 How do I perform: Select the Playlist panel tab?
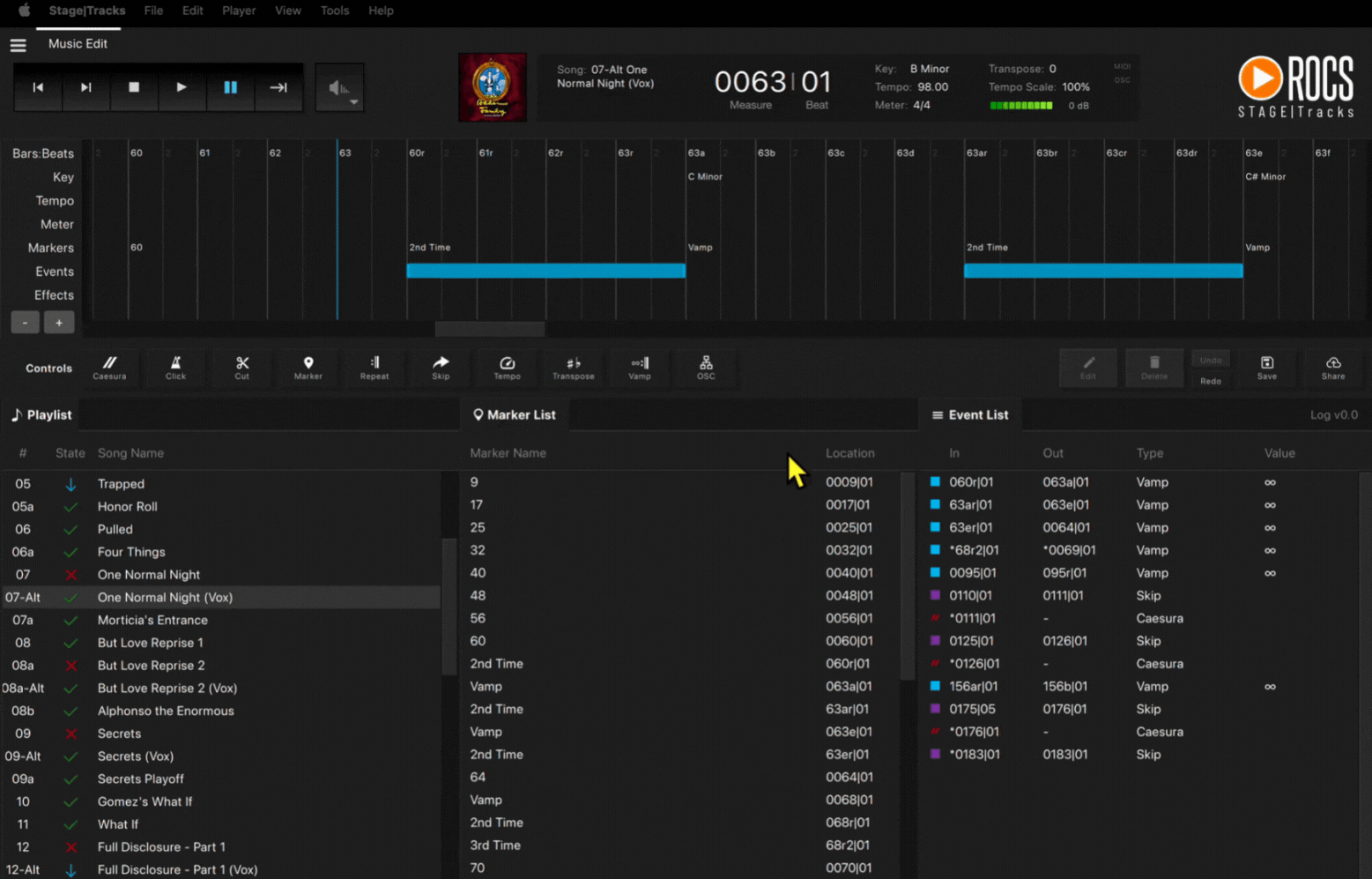pos(41,414)
